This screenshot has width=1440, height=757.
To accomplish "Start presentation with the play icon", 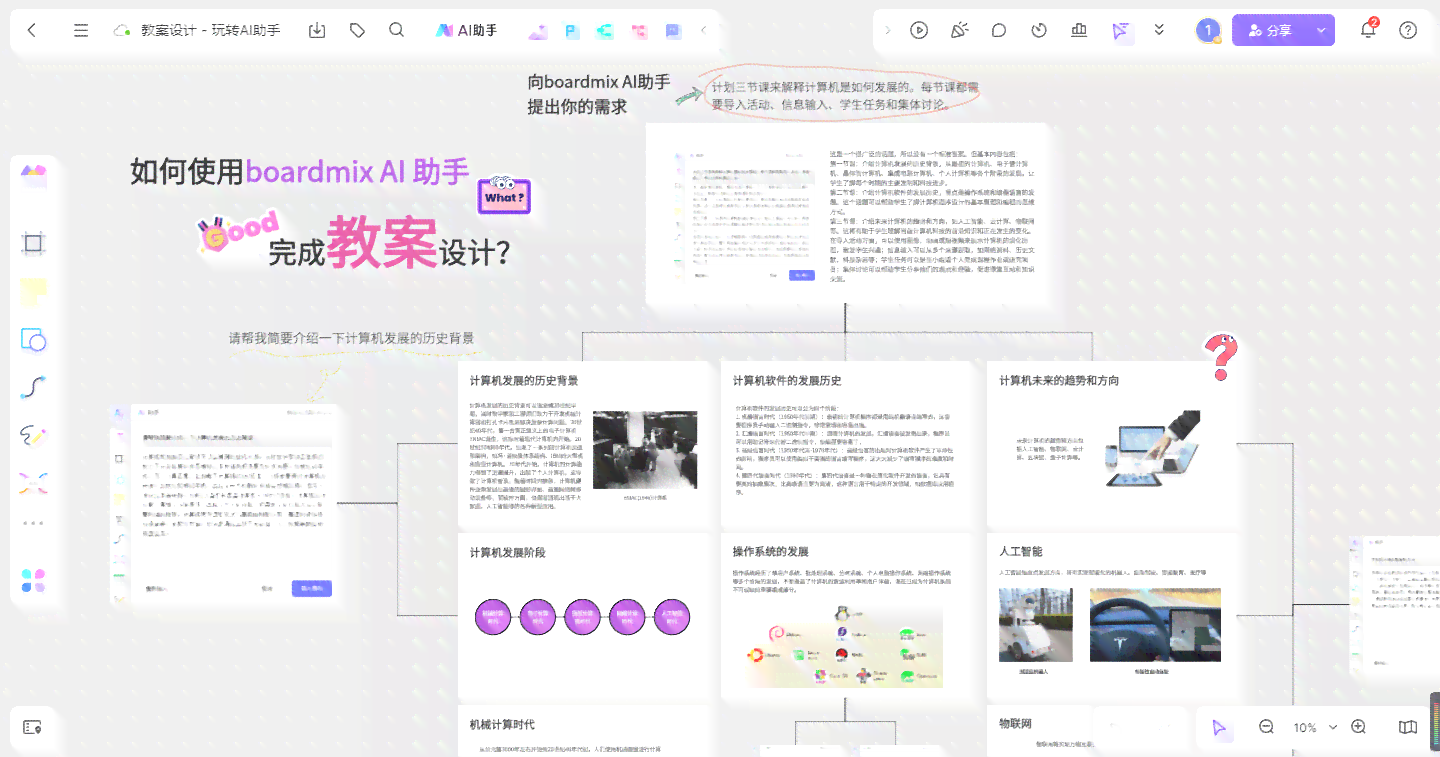I will pyautogui.click(x=919, y=30).
